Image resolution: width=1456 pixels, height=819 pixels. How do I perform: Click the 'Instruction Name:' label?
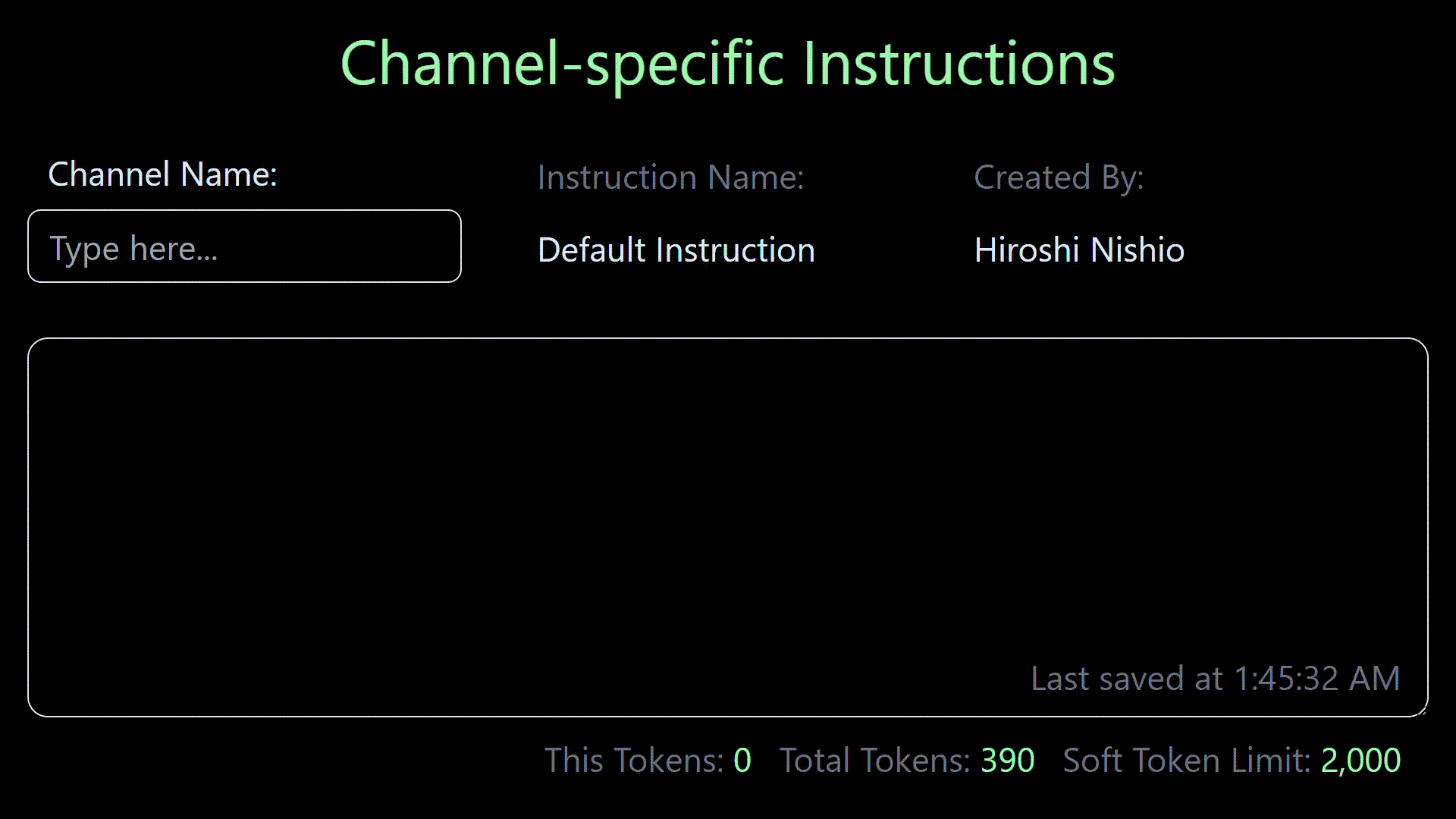point(670,177)
